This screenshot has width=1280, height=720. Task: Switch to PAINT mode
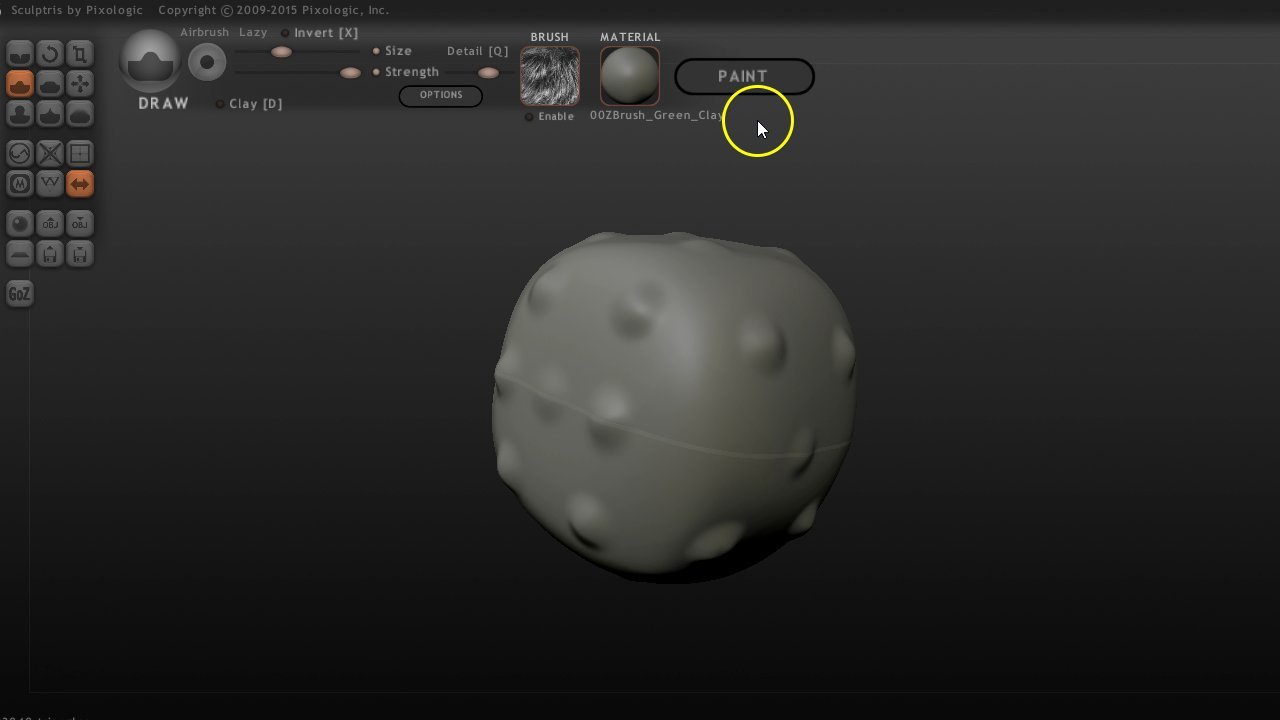tap(744, 77)
